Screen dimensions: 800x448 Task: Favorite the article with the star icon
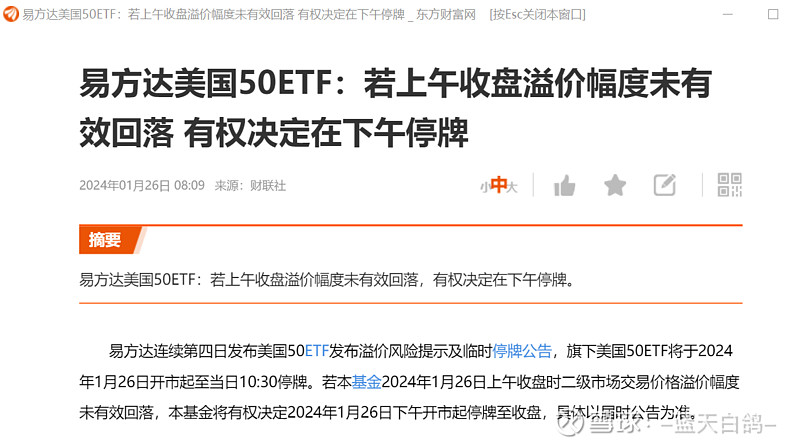(615, 185)
